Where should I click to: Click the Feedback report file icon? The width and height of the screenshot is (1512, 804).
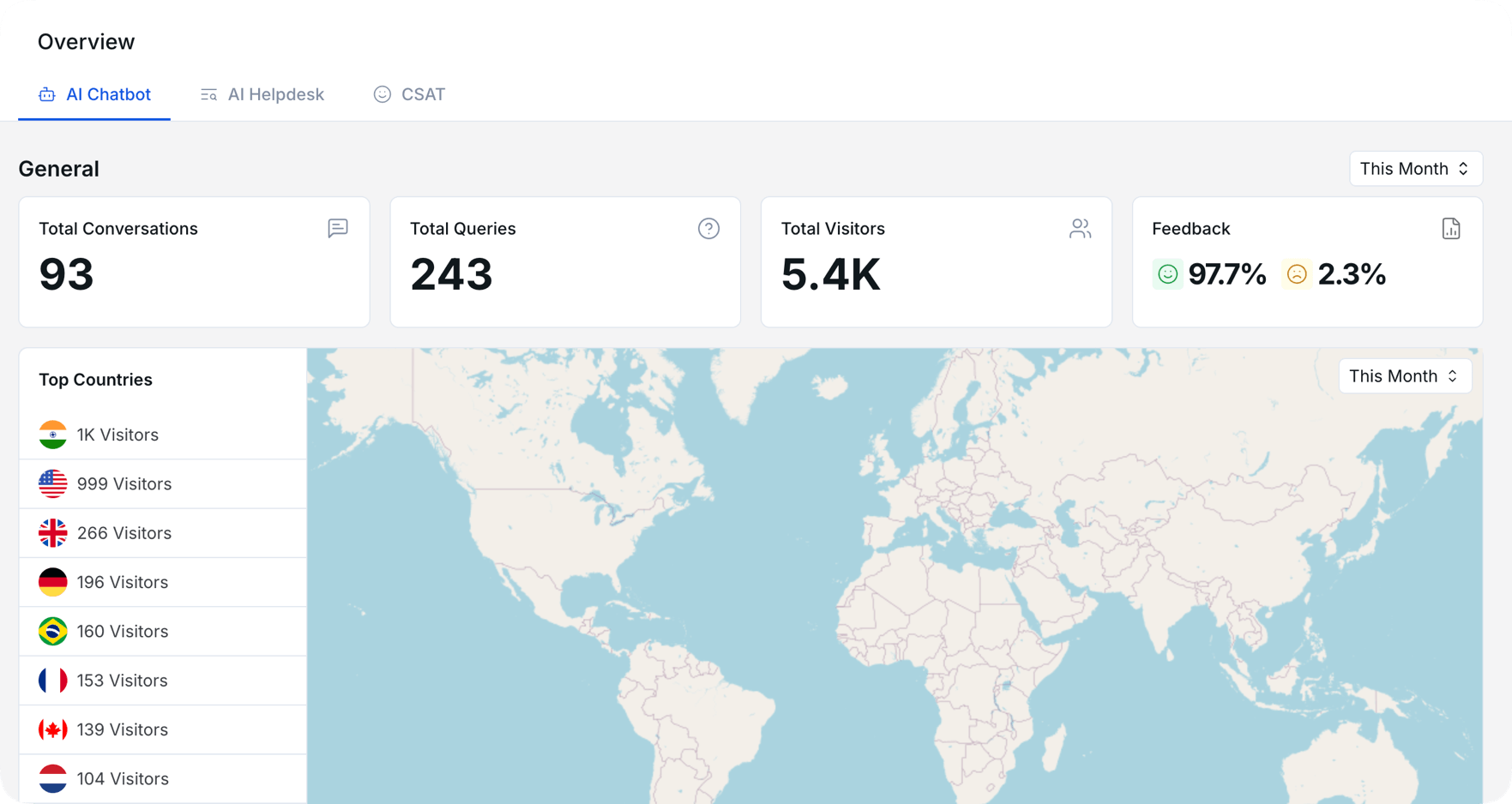point(1450,229)
